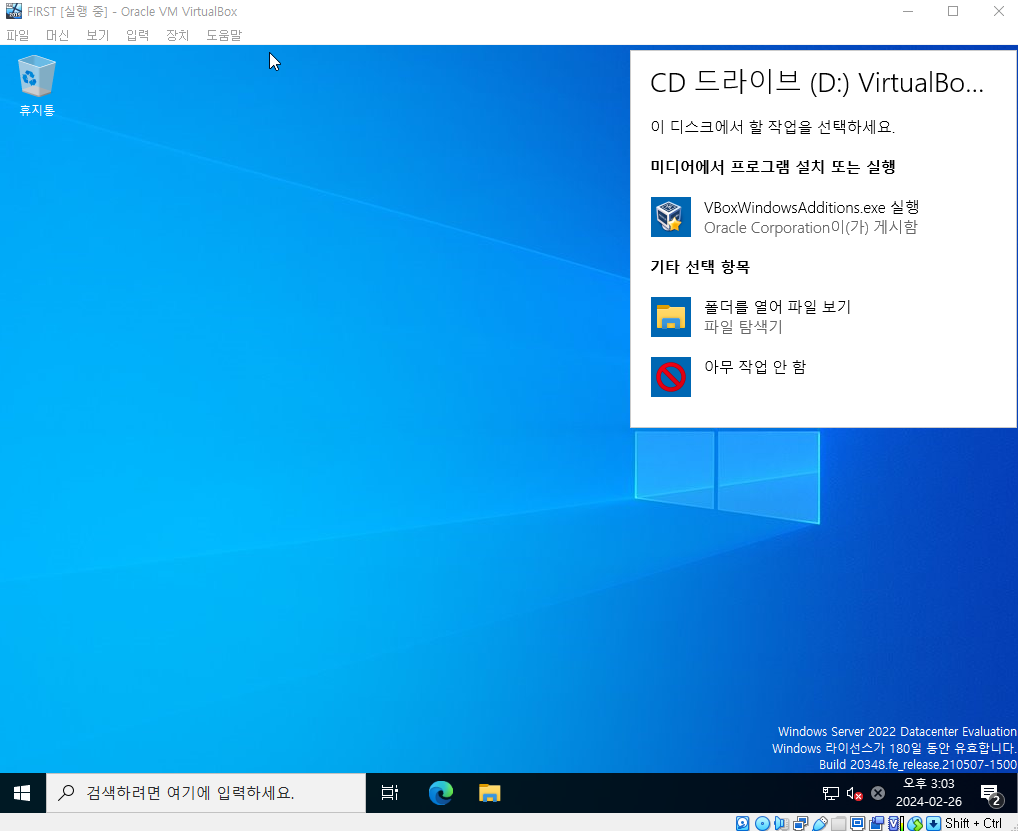
Task: Open File Explorer from the taskbar
Action: pos(490,793)
